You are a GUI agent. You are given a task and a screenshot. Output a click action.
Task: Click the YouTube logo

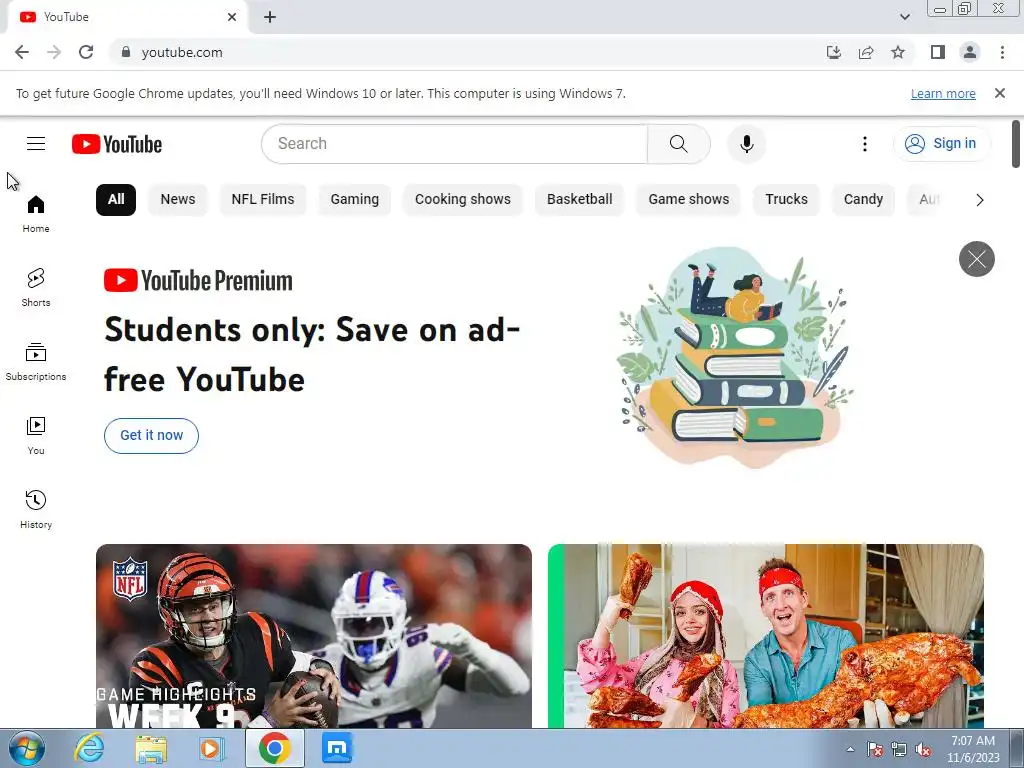click(117, 144)
